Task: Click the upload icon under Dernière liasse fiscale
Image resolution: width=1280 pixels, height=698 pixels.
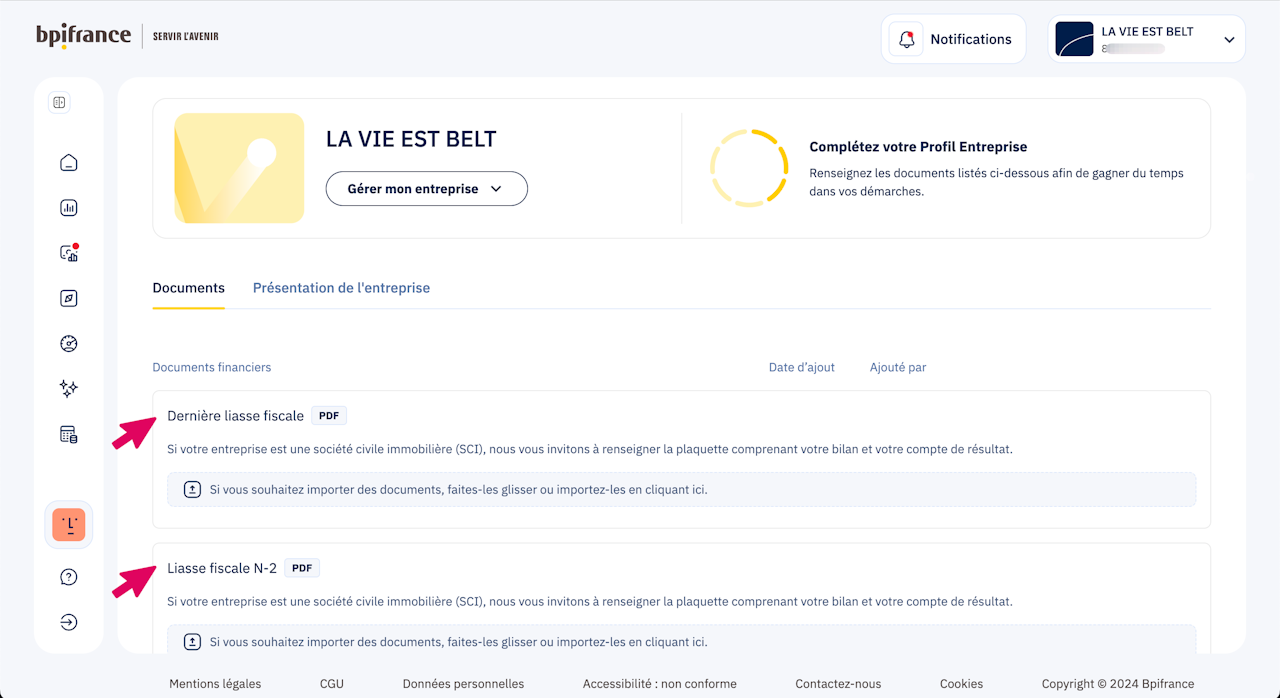Action: (x=192, y=490)
